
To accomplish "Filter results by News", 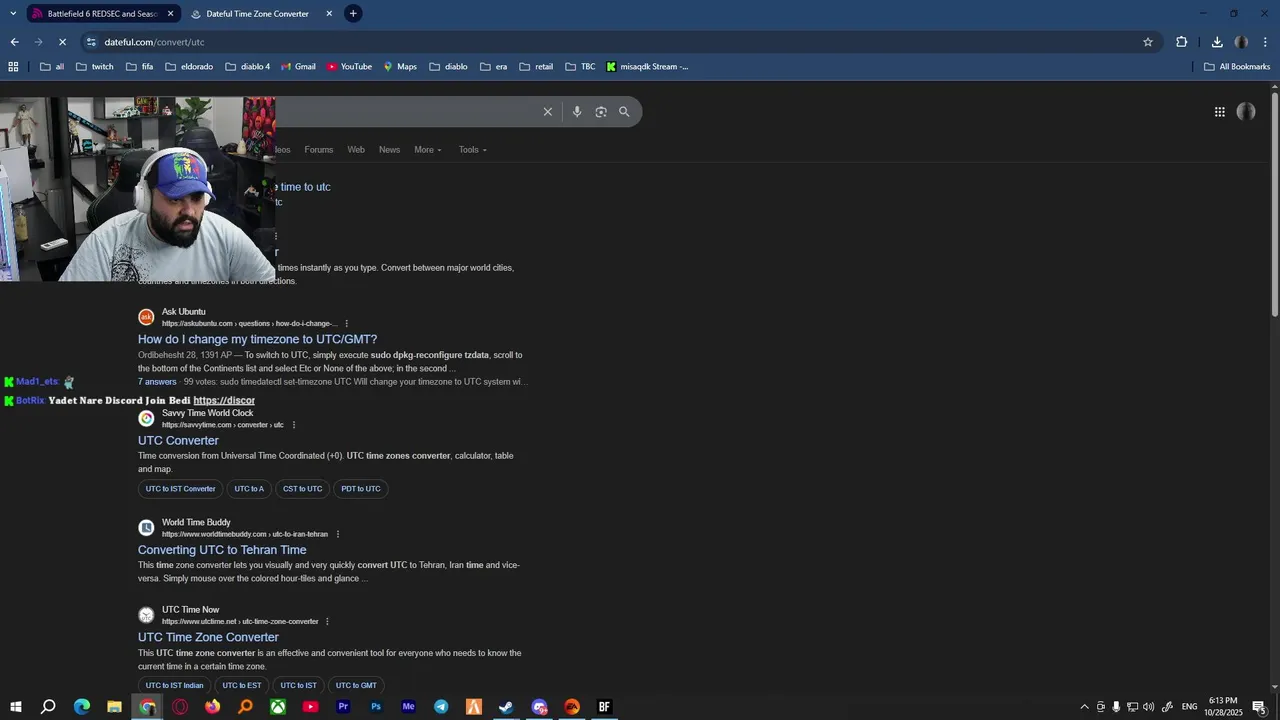I will 389,150.
